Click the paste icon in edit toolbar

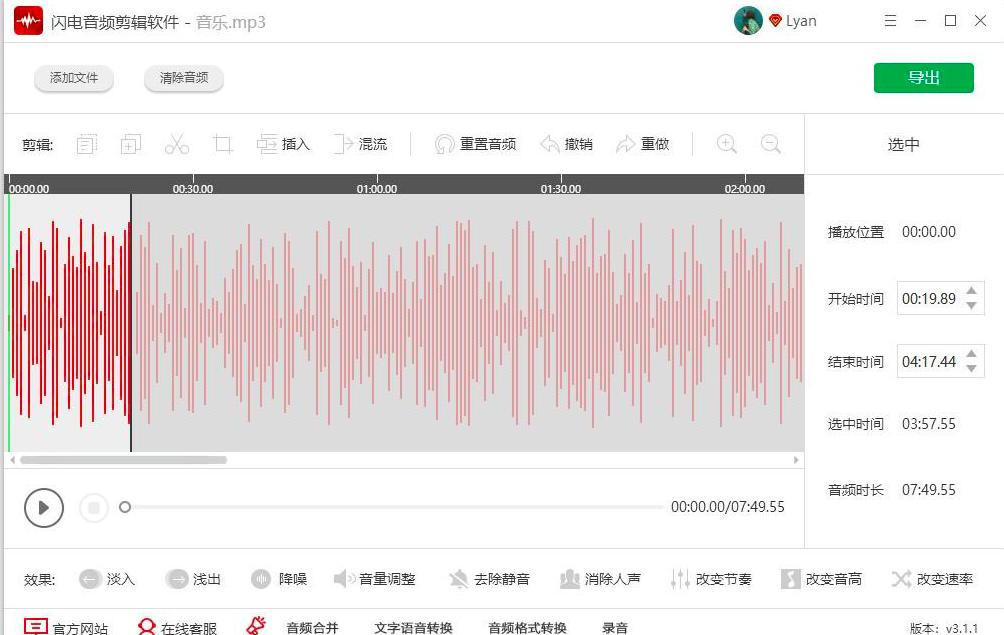coord(131,144)
